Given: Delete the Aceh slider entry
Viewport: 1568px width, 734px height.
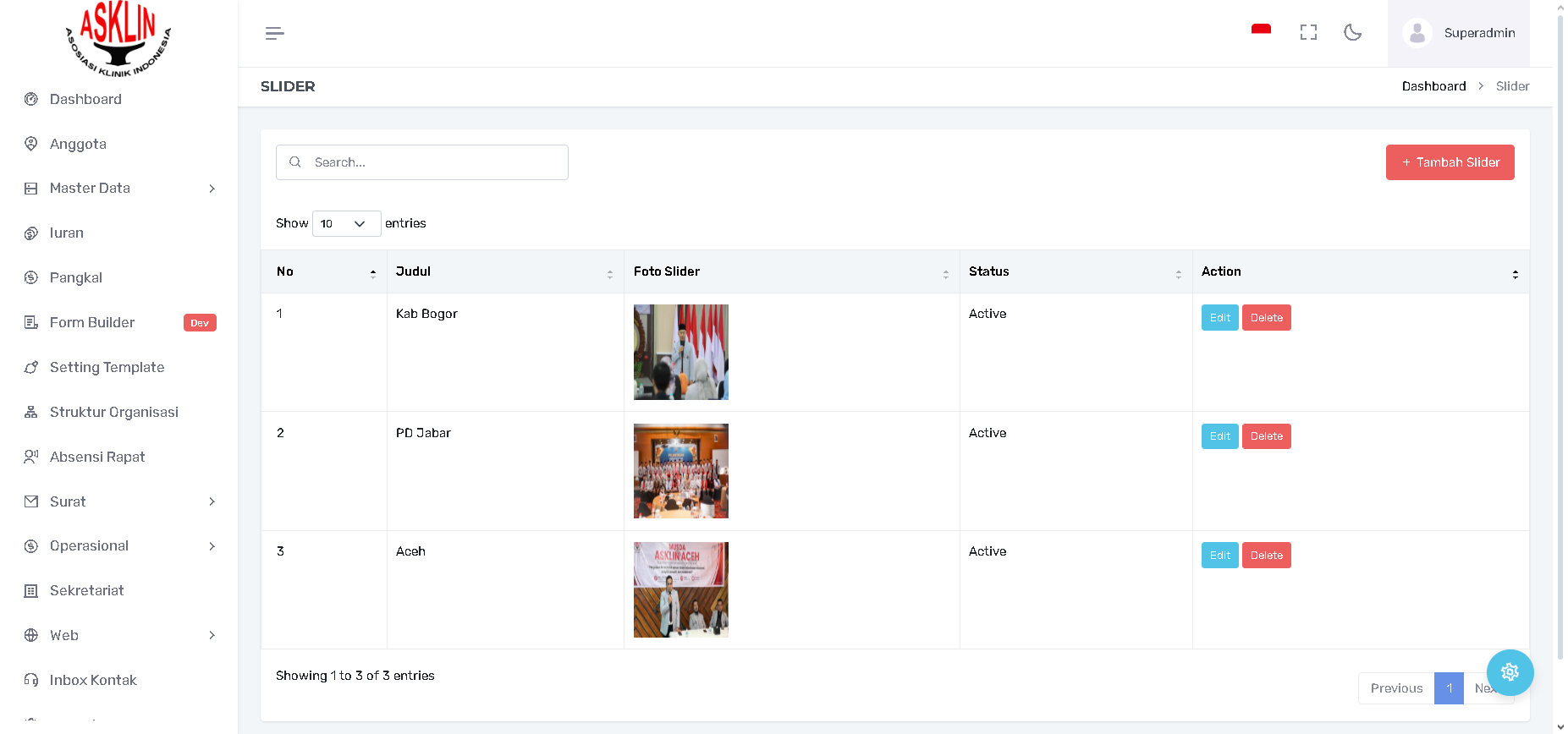Looking at the screenshot, I should point(1266,556).
